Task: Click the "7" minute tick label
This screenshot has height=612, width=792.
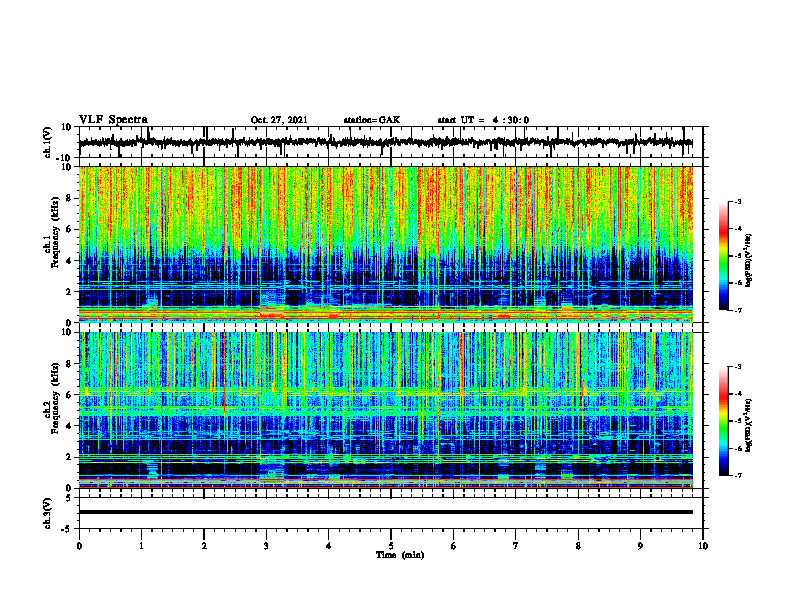Action: (516, 546)
